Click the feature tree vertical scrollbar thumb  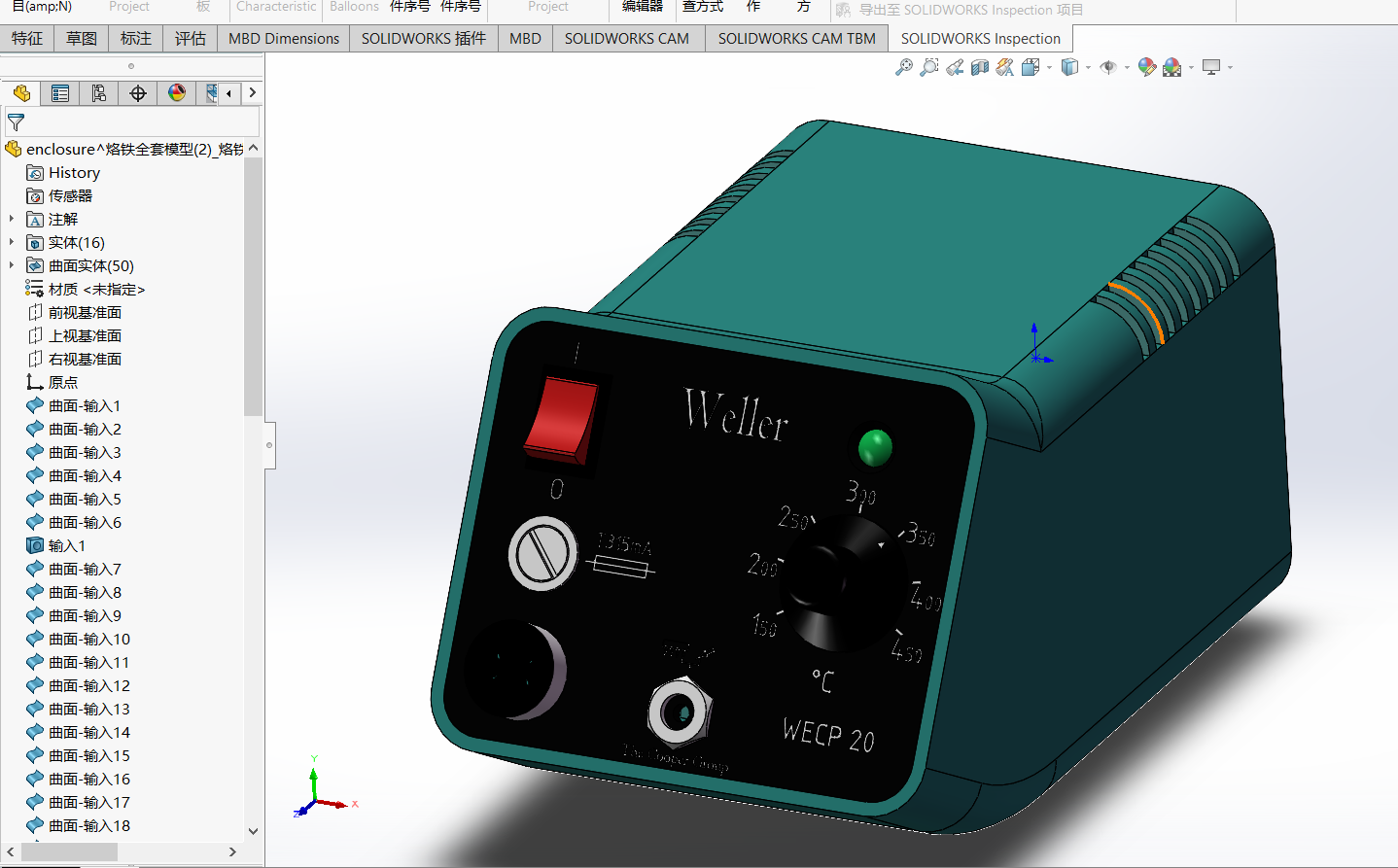click(253, 287)
